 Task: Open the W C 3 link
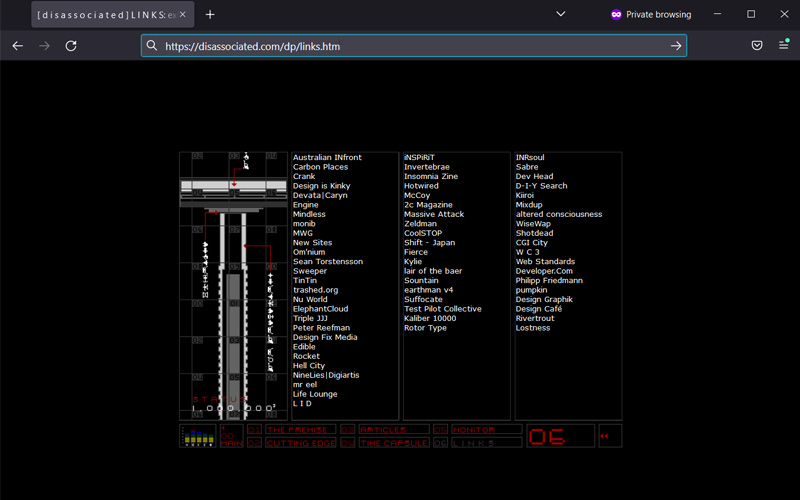coord(528,252)
